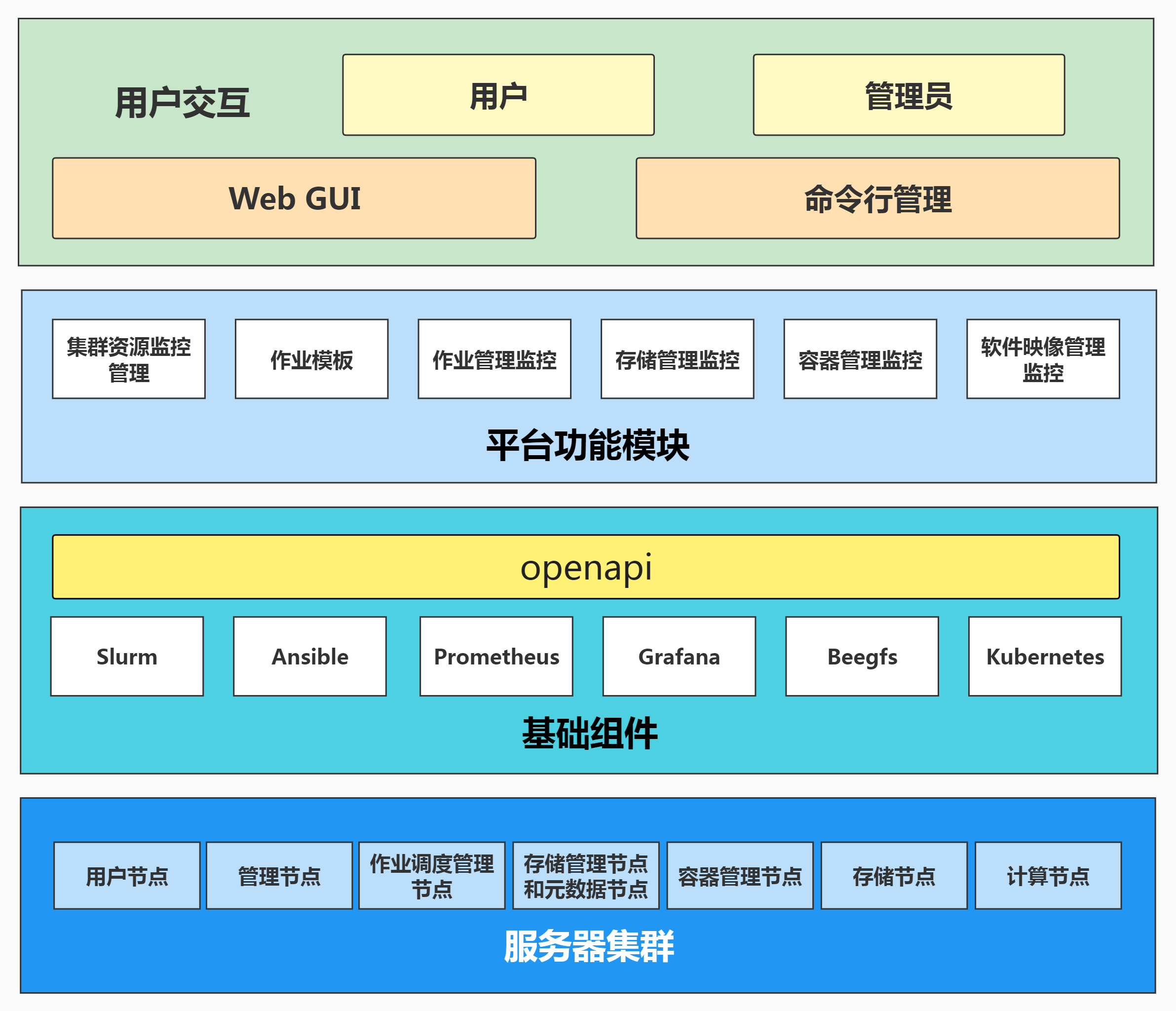This screenshot has height=1011, width=1176.
Task: Click the 用户 box
Action: [498, 95]
